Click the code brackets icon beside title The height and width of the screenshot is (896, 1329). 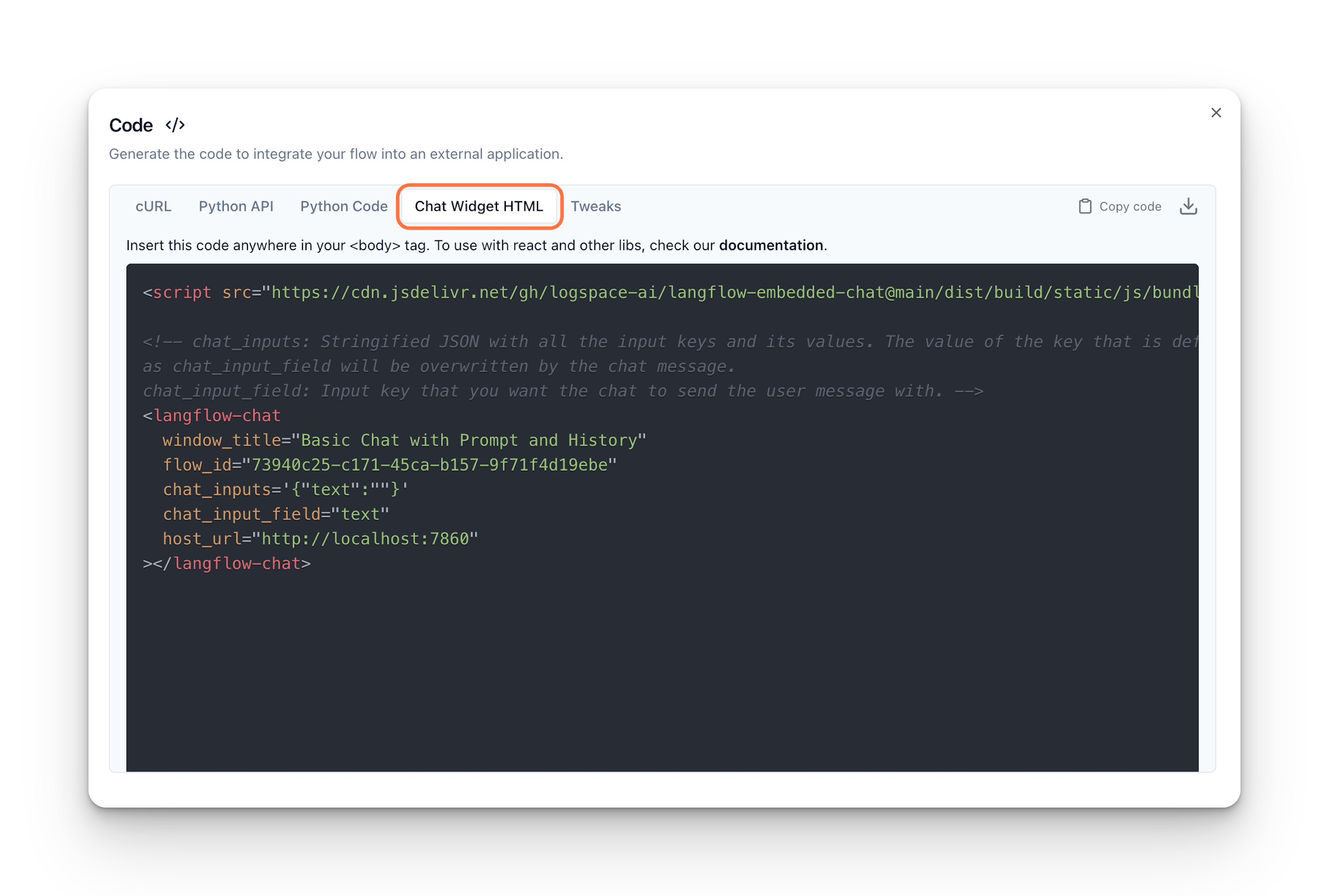(175, 125)
